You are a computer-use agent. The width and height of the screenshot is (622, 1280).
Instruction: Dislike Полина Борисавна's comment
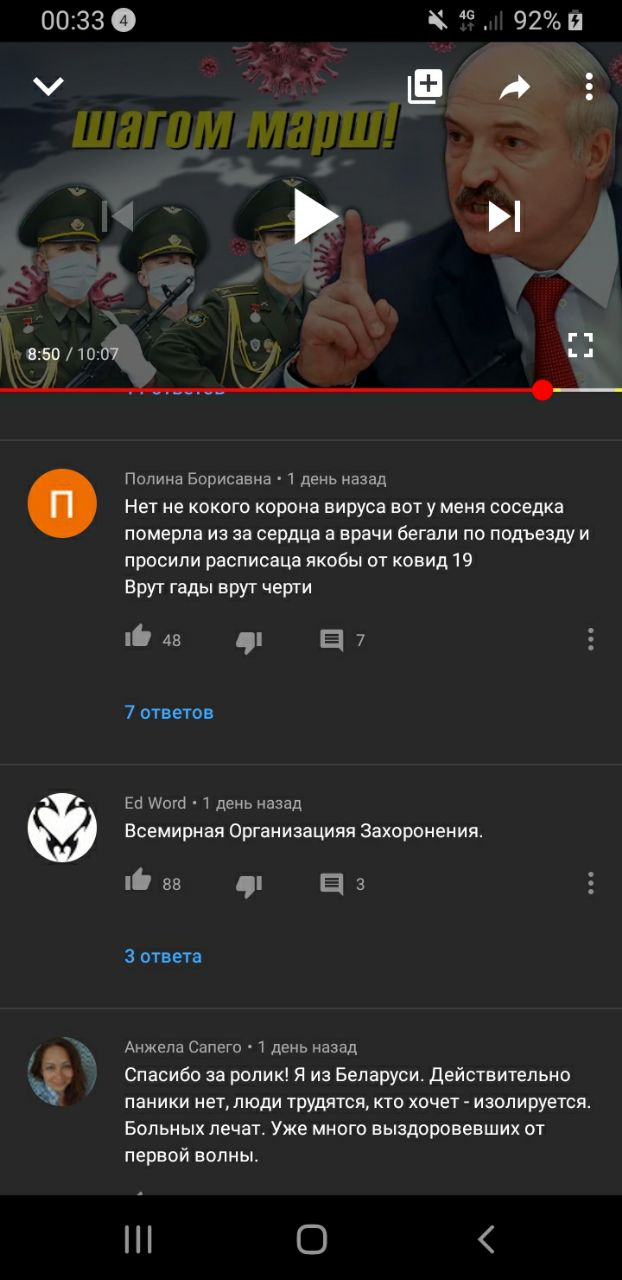(249, 641)
